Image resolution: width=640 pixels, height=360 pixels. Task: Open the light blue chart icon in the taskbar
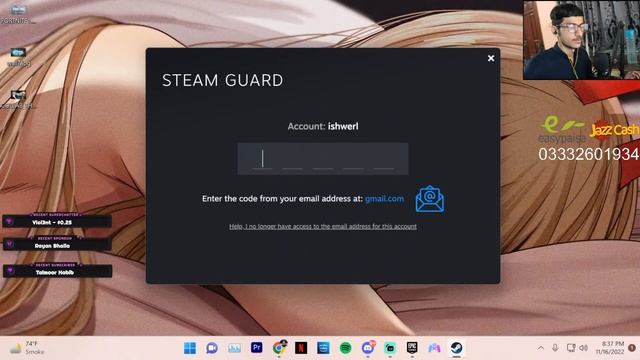click(x=234, y=348)
